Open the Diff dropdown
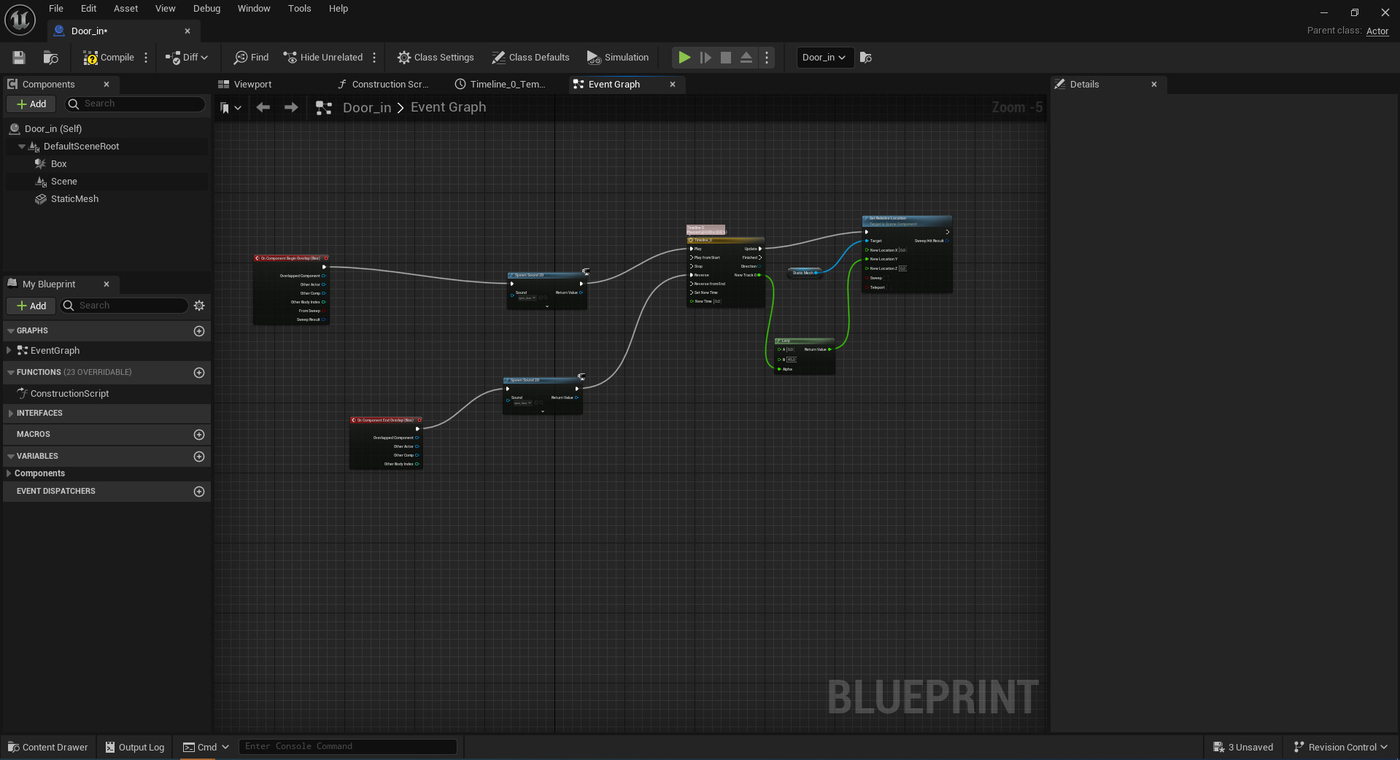 click(x=187, y=57)
